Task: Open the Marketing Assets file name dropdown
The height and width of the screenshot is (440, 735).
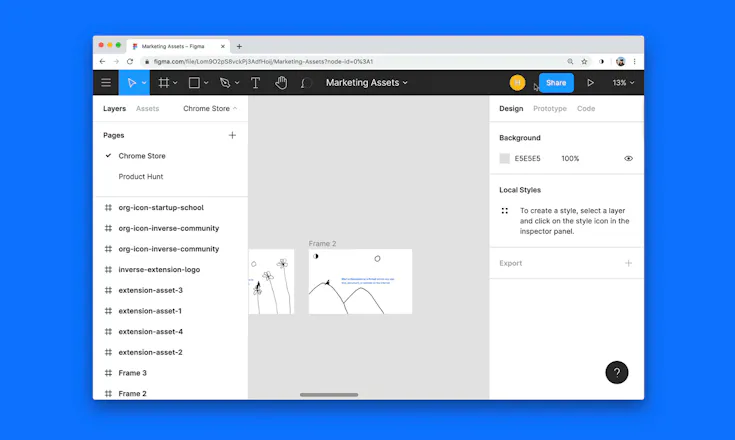Action: 367,82
